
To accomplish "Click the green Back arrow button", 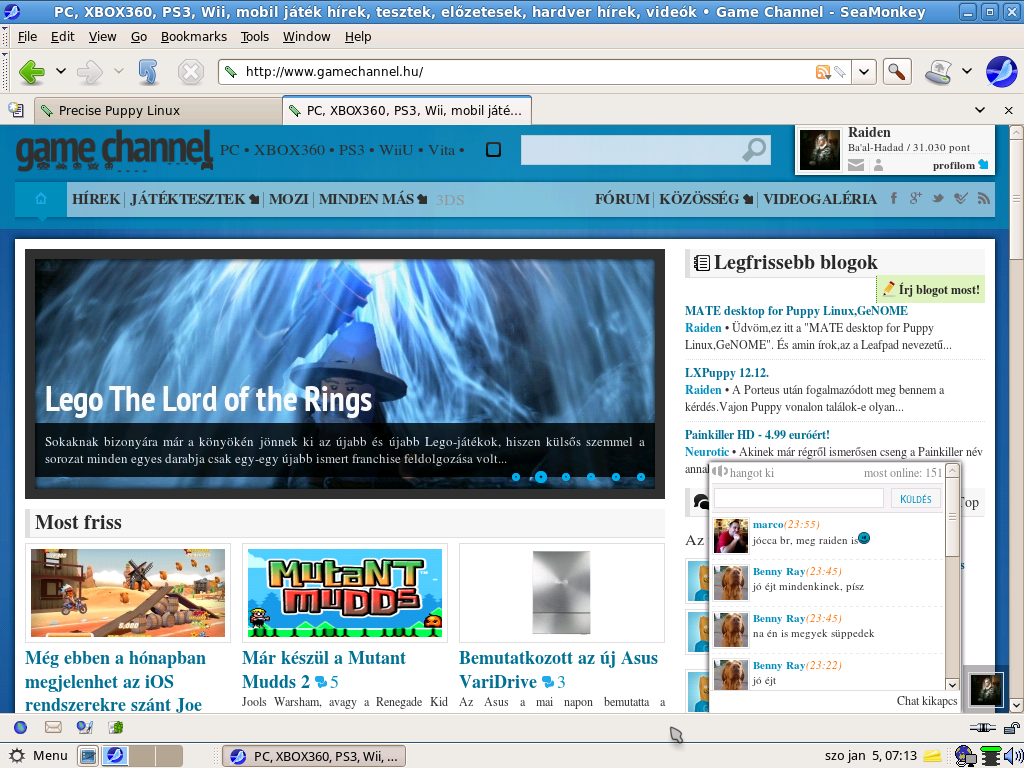I will [x=31, y=71].
